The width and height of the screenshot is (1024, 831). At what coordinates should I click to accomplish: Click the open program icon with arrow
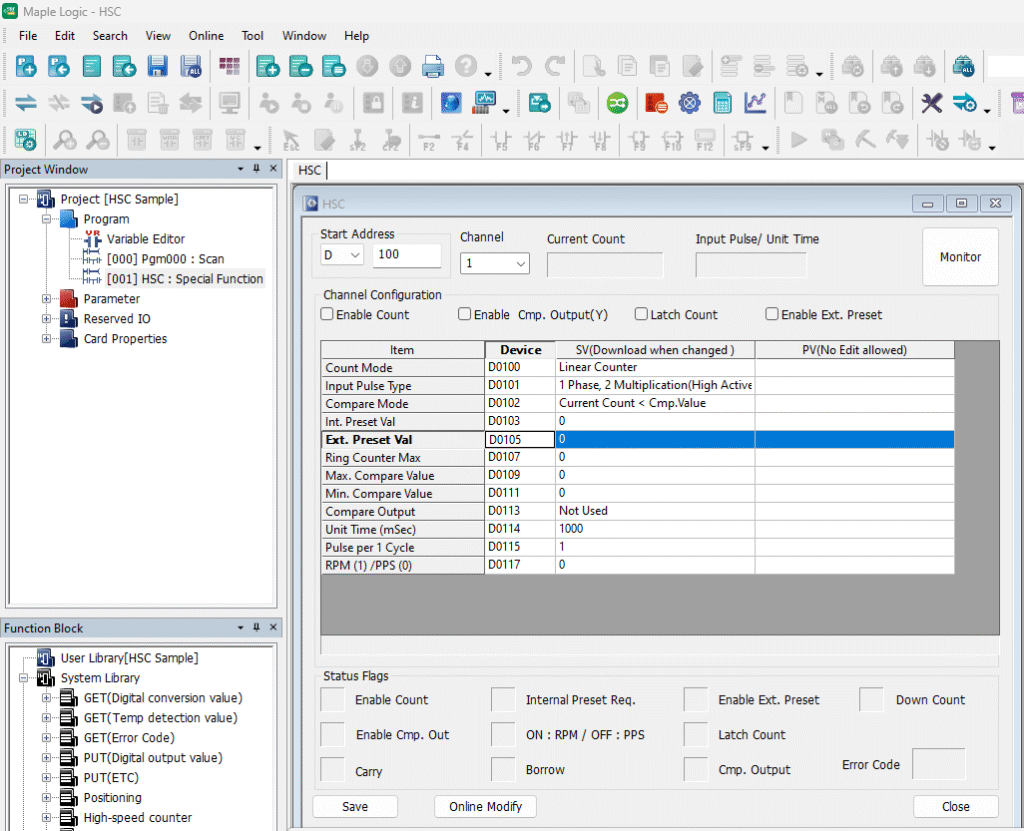coord(124,66)
